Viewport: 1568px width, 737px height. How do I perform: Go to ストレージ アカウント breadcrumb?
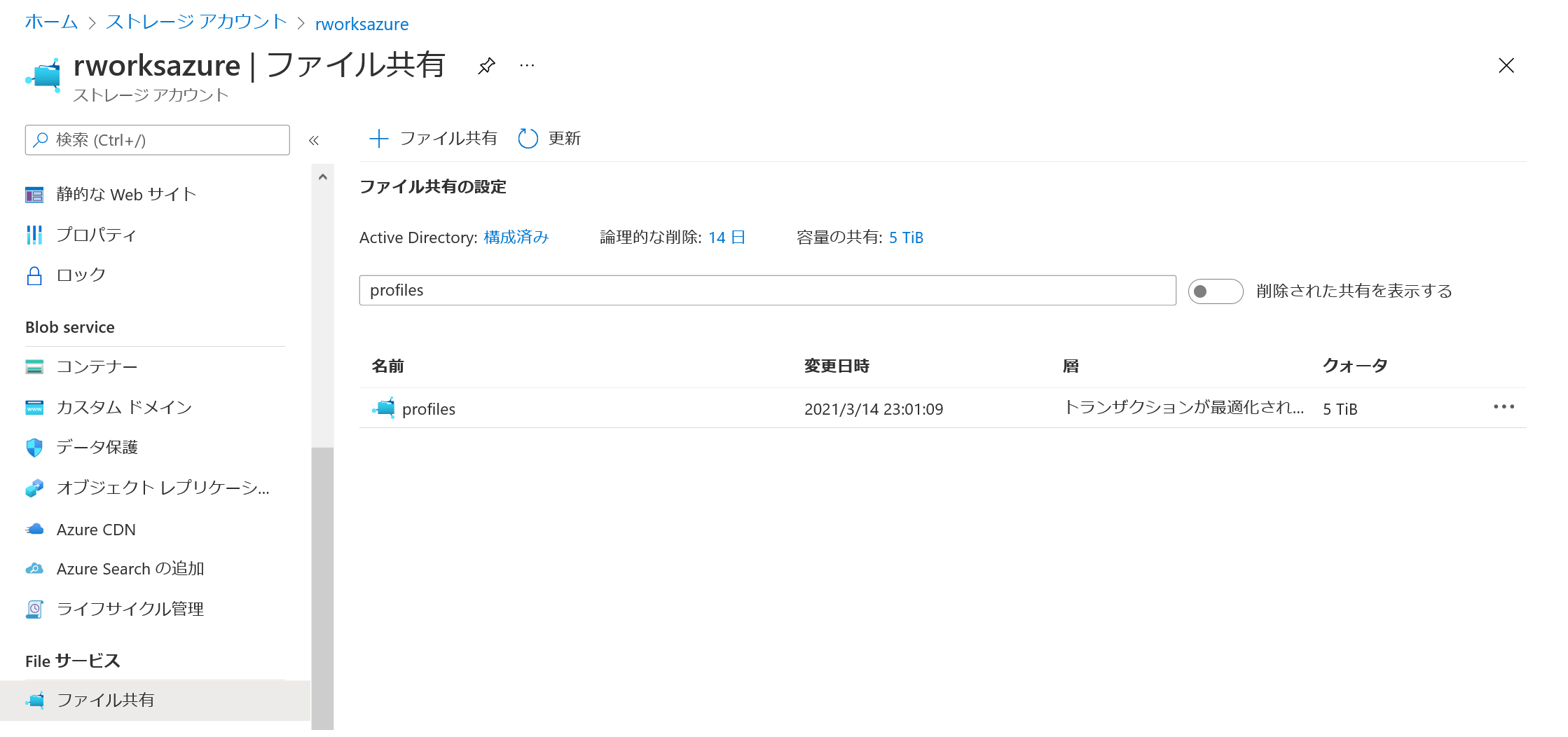click(x=196, y=22)
